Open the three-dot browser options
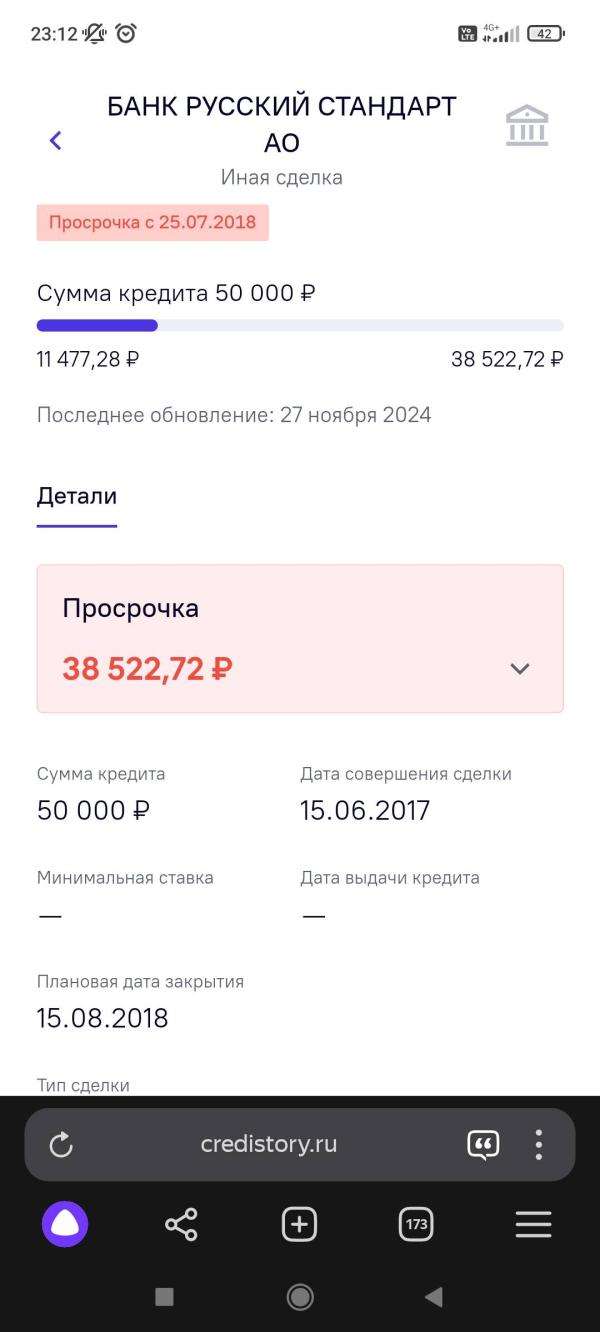Screen dimensions: 600x1332 click(539, 1145)
